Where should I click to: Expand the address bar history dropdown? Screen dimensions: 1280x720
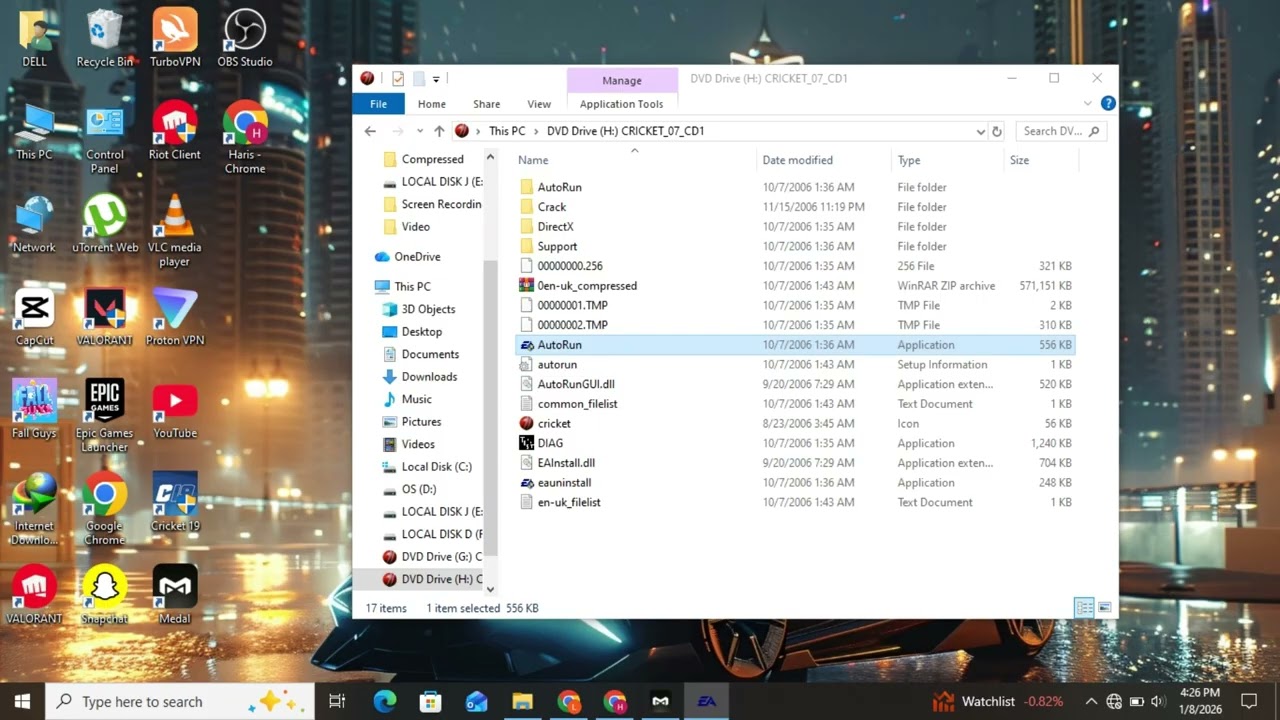pyautogui.click(x=981, y=131)
